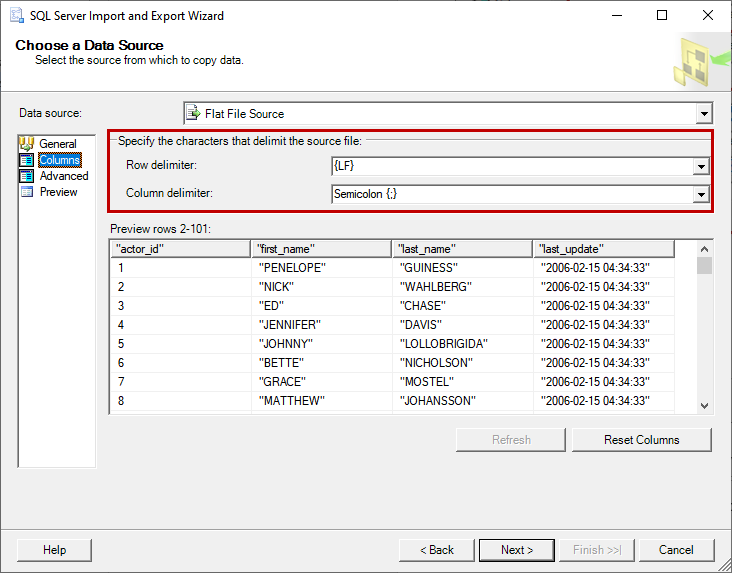Click the wizard title bar icon
This screenshot has height=573, width=732.
(x=17, y=16)
